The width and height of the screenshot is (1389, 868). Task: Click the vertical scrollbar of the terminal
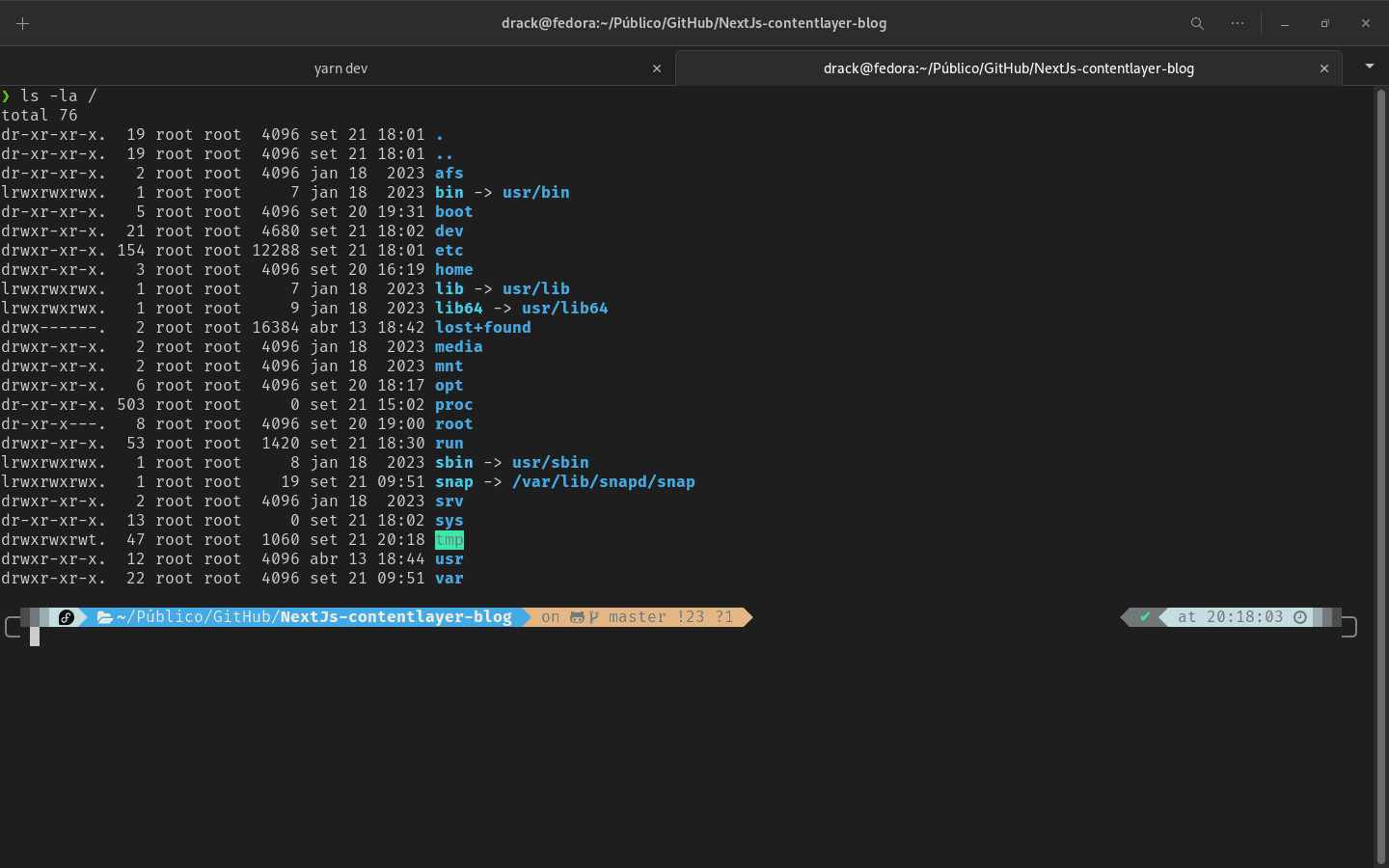coord(1380,473)
